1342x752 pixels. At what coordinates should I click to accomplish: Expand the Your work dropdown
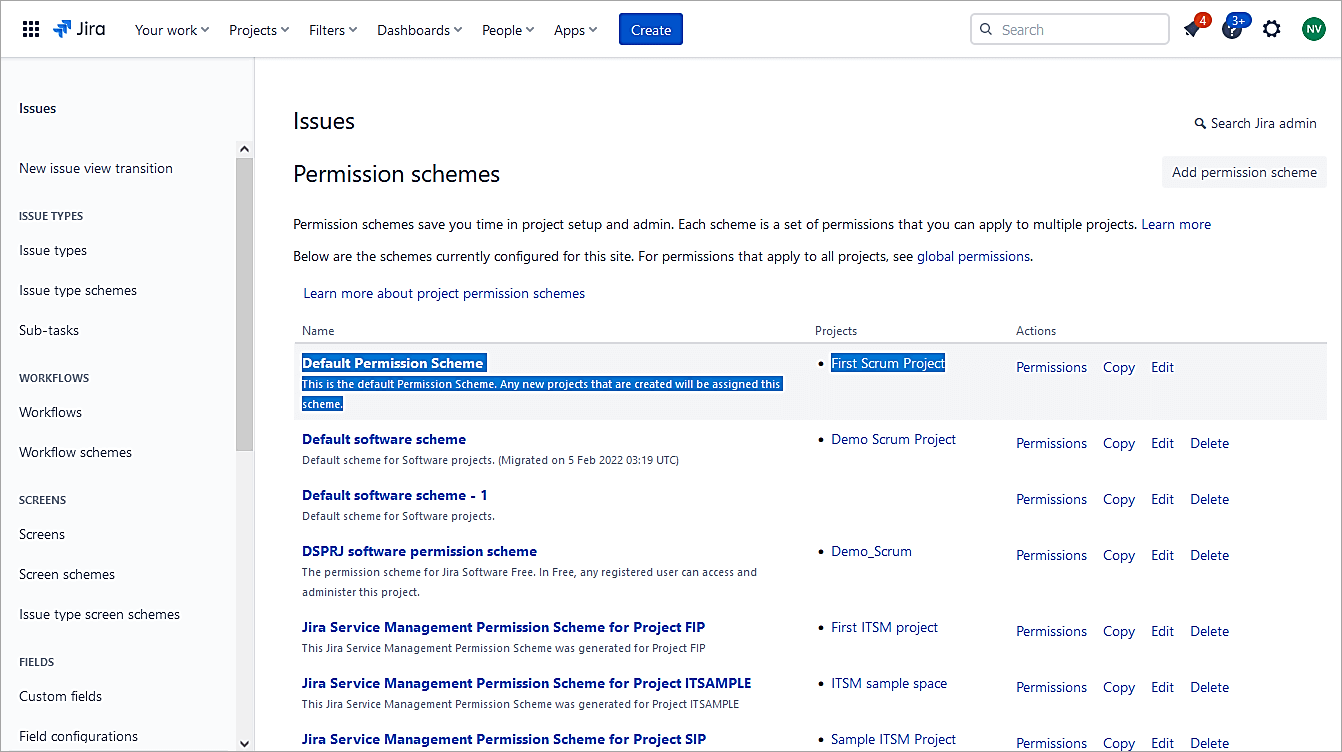pyautogui.click(x=172, y=30)
